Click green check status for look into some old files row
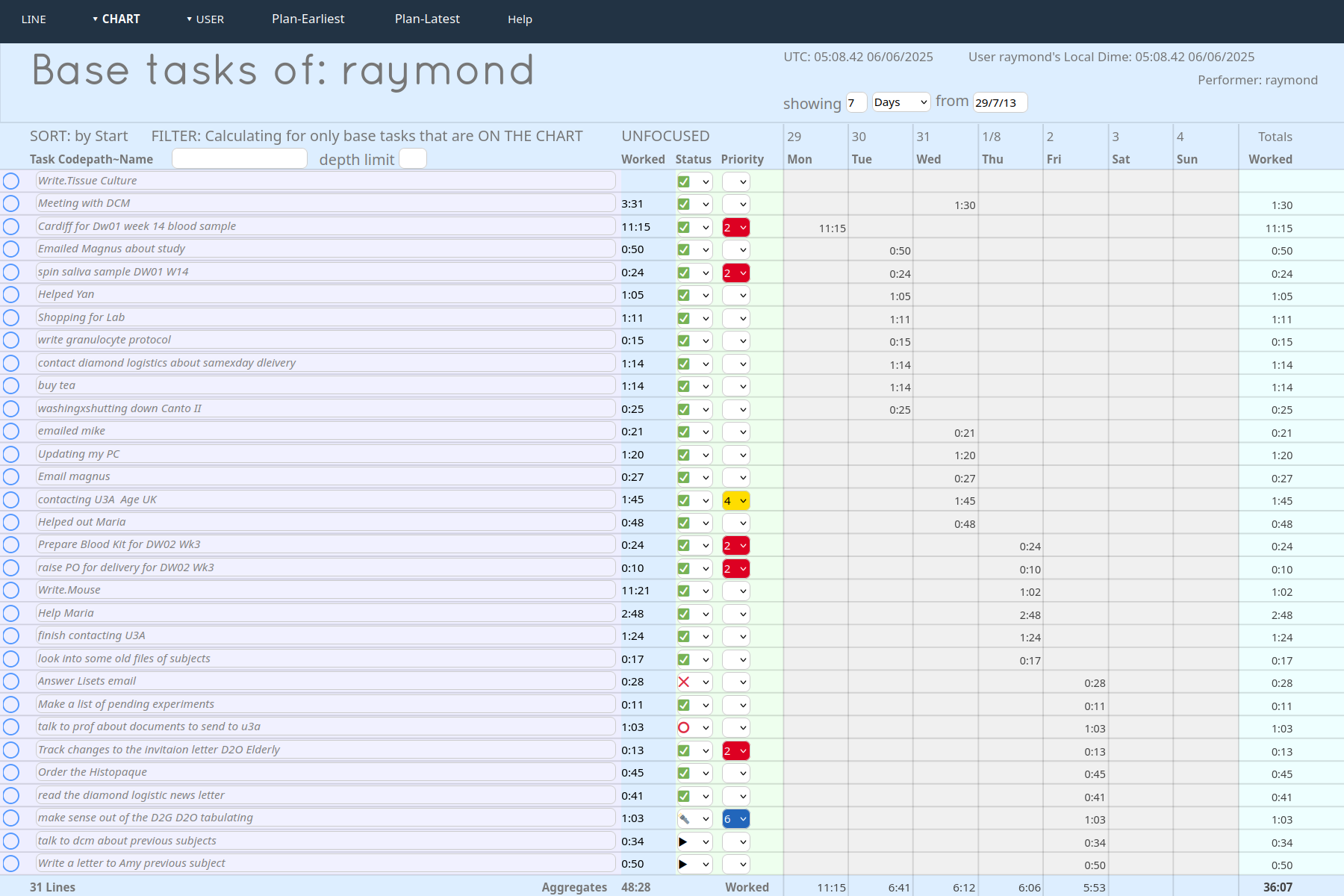1344x896 pixels. (684, 659)
